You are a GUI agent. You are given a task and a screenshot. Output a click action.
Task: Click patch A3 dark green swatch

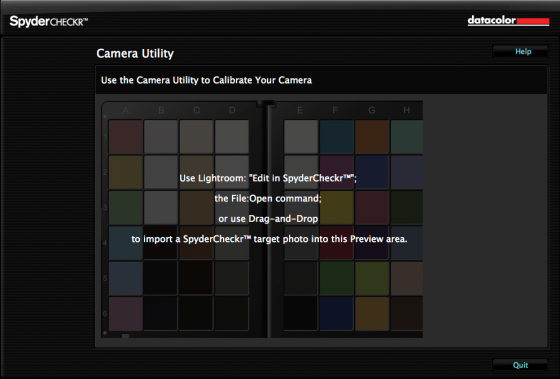click(x=125, y=208)
